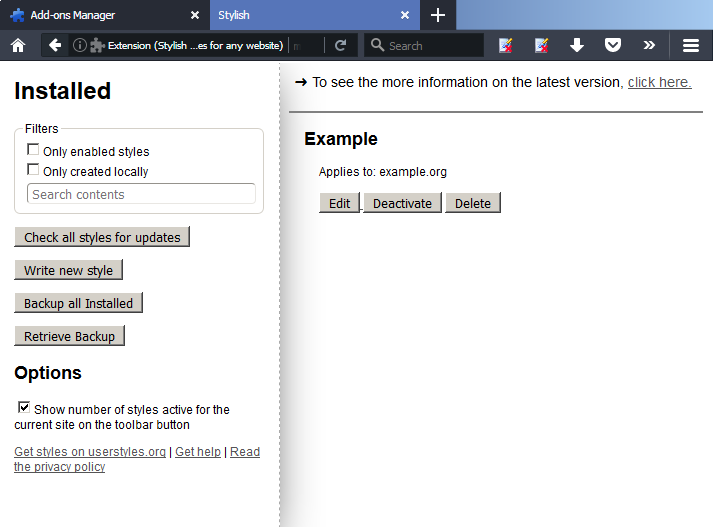Open the 'click here' latest version link
Image resolution: width=713 pixels, height=527 pixels.
point(659,82)
